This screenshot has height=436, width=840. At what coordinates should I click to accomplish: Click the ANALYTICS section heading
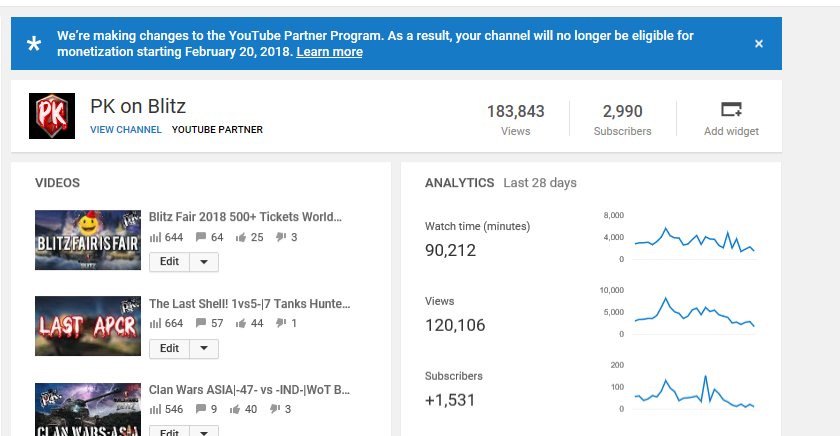coord(460,183)
